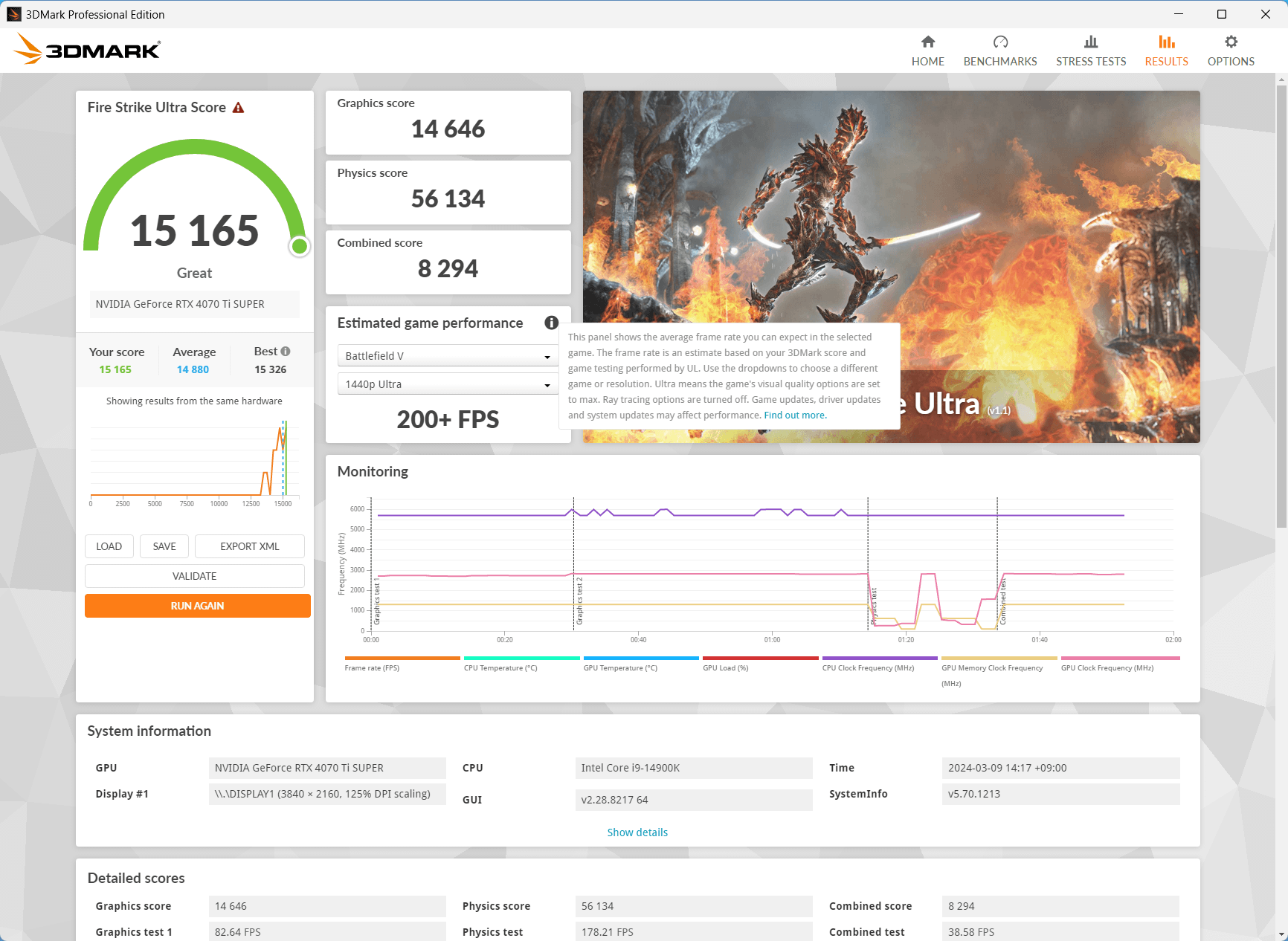Toggle the GPU Temperature legend swatch

coord(641,658)
